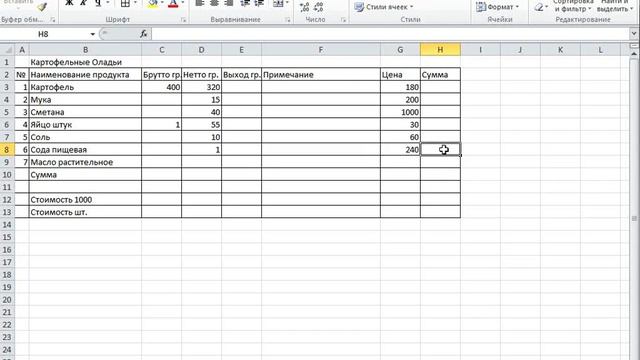
Task: Select price cell 240
Action: (x=400, y=150)
